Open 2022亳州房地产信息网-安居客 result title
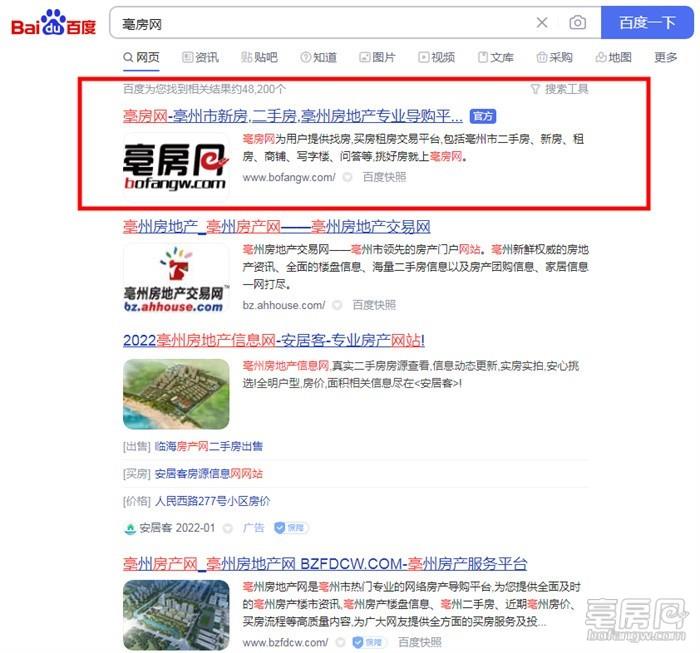The height and width of the screenshot is (653, 700). point(274,341)
